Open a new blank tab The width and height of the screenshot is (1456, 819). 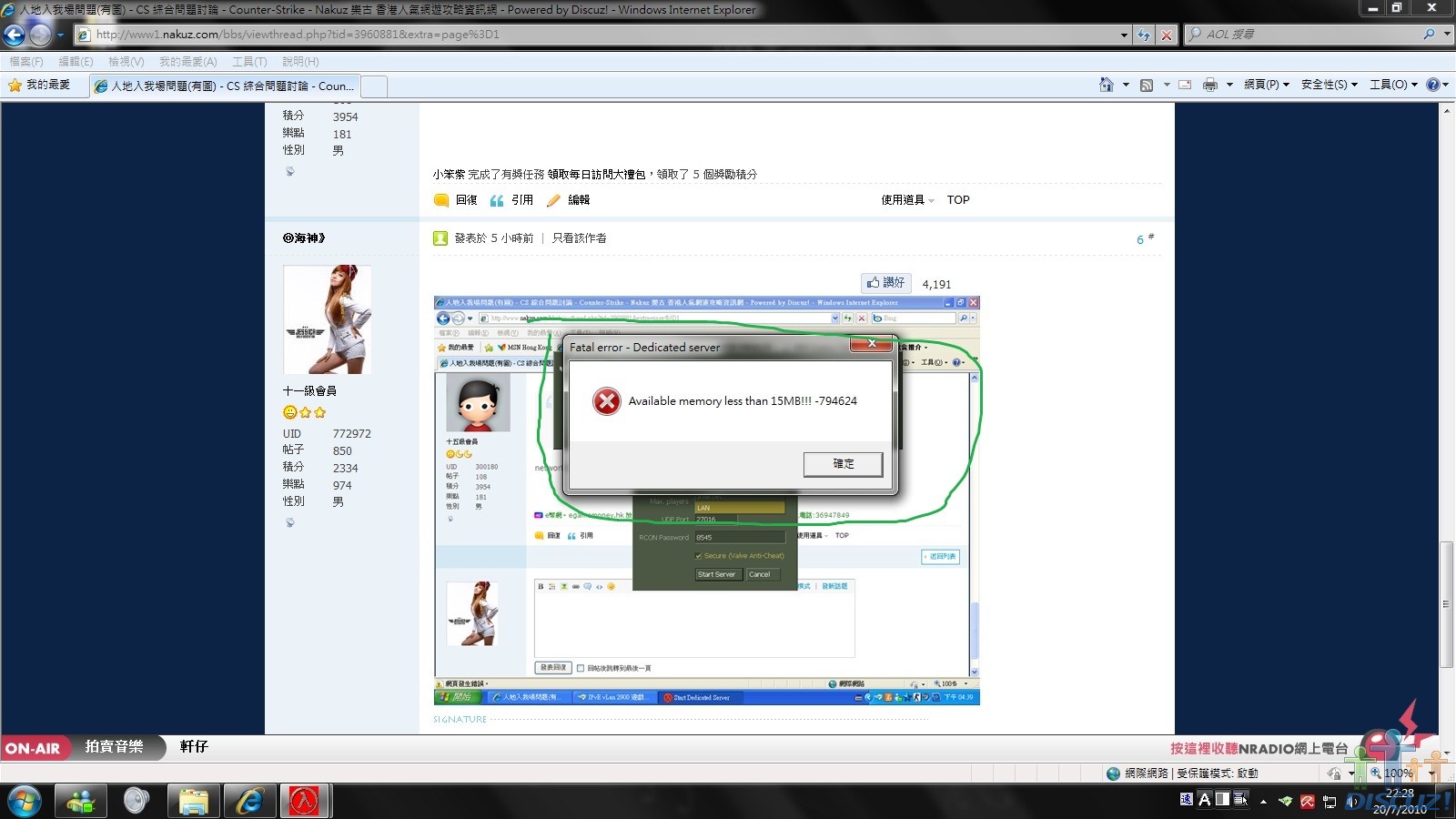click(374, 86)
